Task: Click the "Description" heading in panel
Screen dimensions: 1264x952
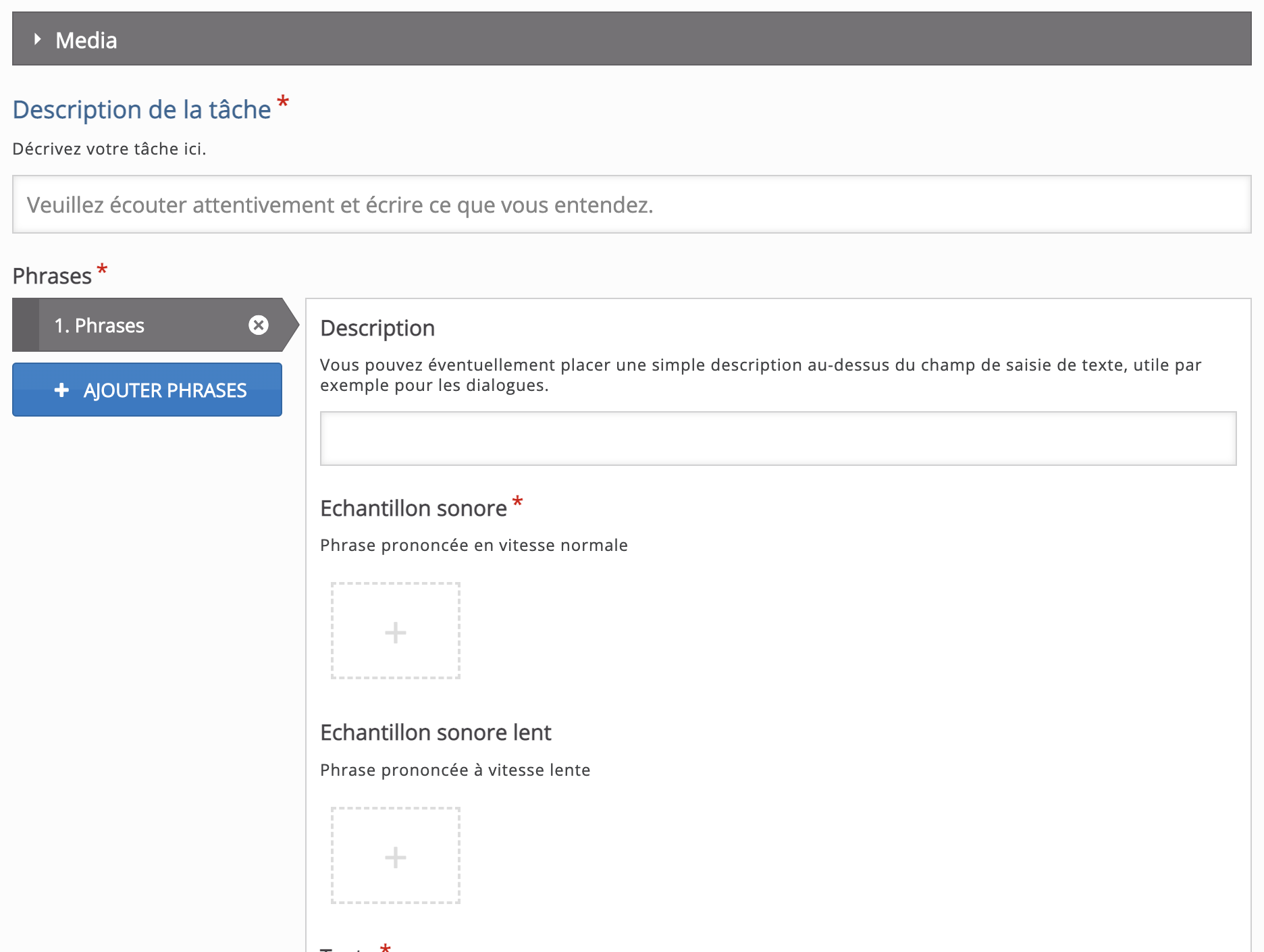Action: click(377, 328)
